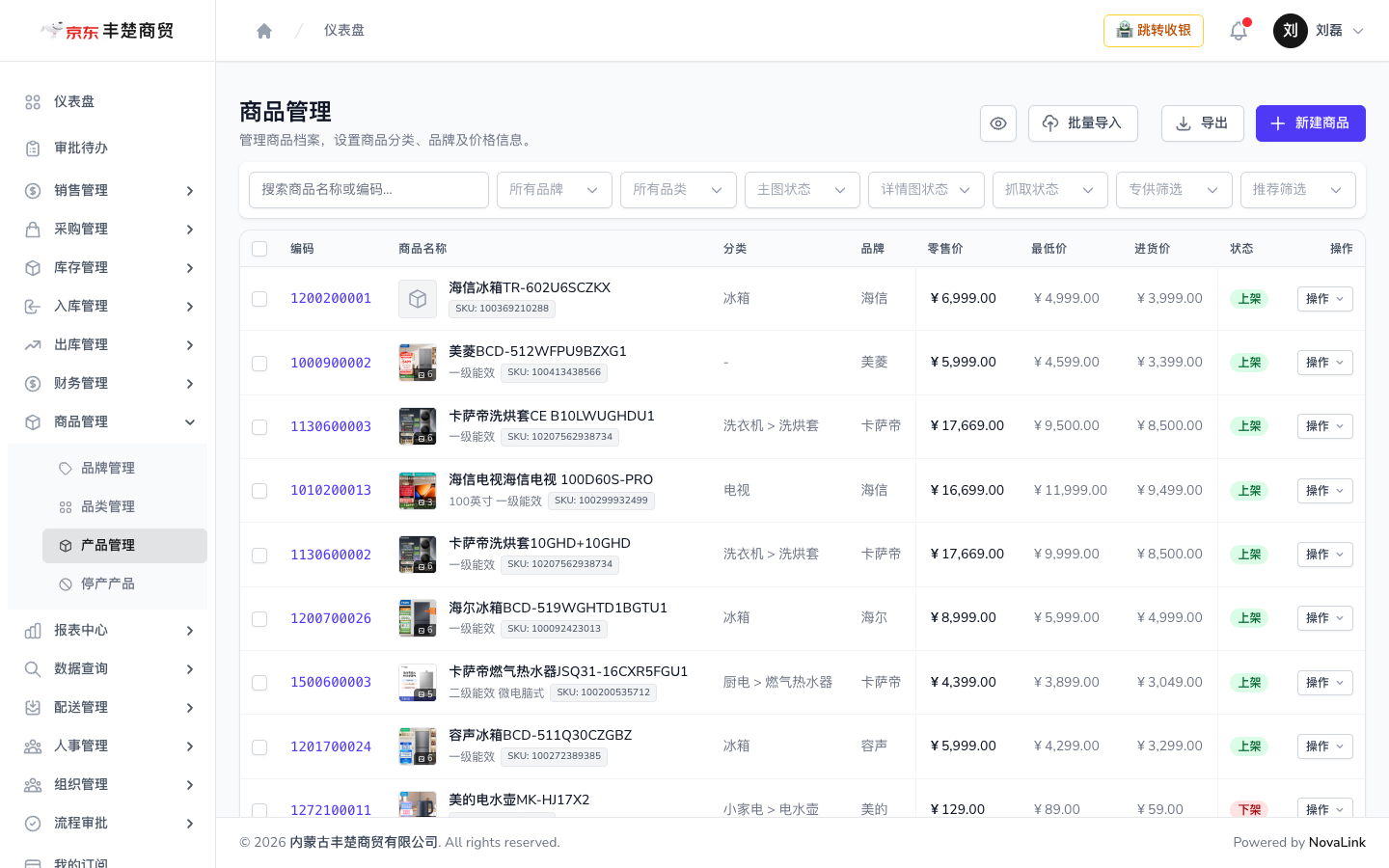Click 跳转收银 button
Viewport: 1389px width, 868px height.
click(1154, 31)
